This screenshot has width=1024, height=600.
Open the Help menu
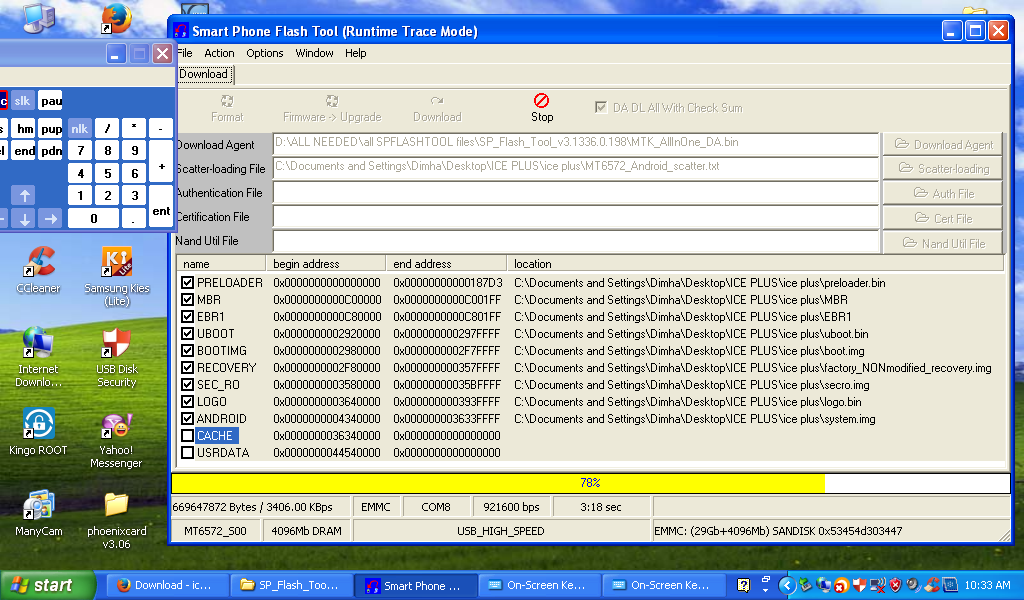355,53
